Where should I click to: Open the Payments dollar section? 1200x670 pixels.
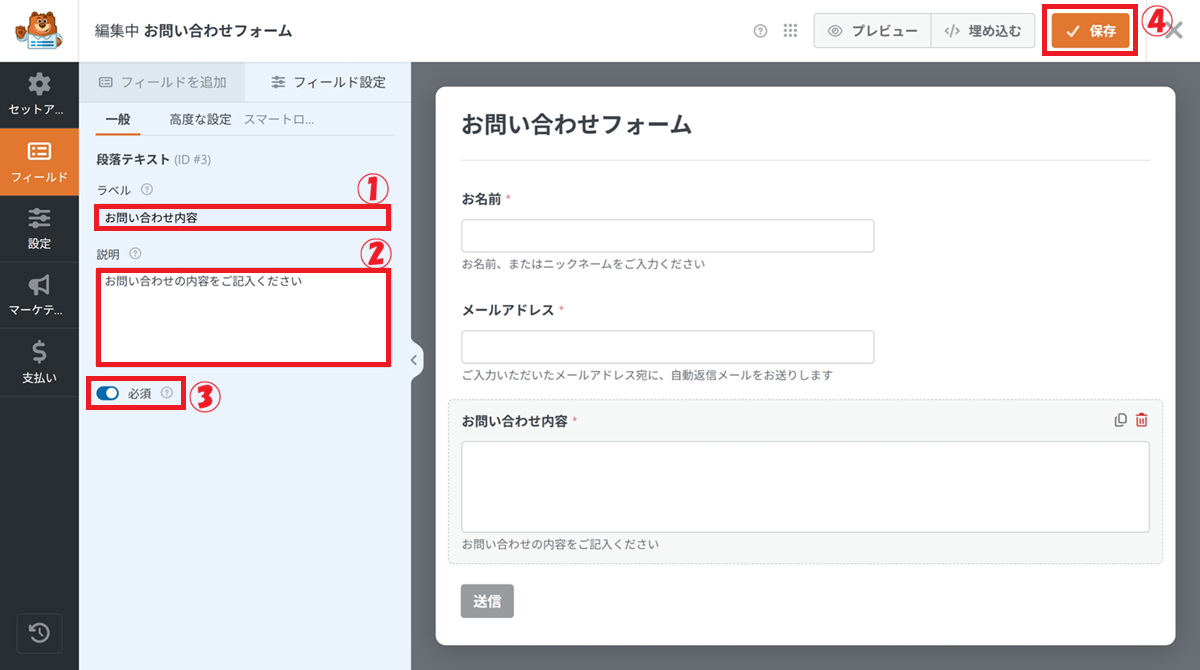click(39, 362)
